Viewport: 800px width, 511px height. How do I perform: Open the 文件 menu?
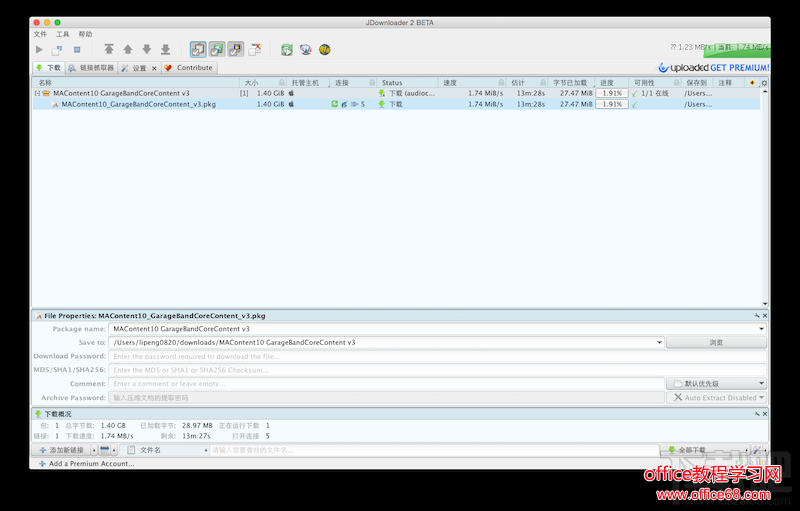(x=40, y=34)
